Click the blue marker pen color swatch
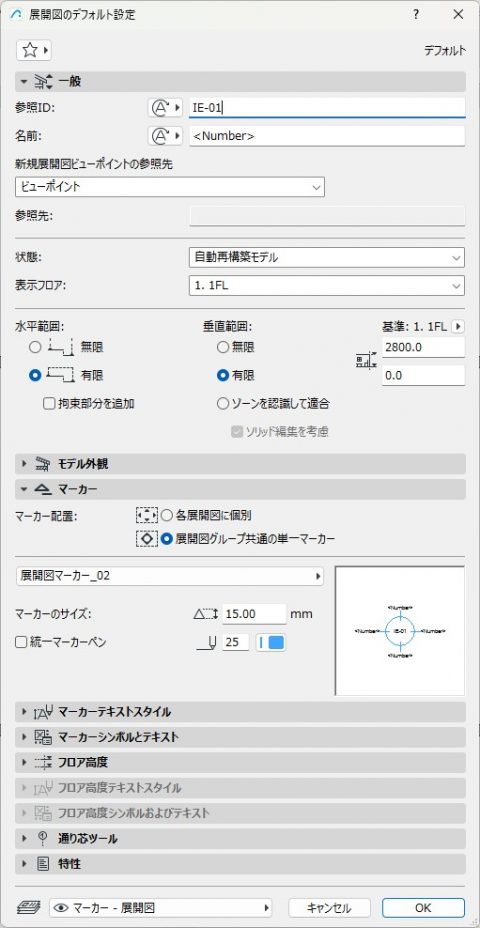The image size is (480, 928). [x=271, y=643]
